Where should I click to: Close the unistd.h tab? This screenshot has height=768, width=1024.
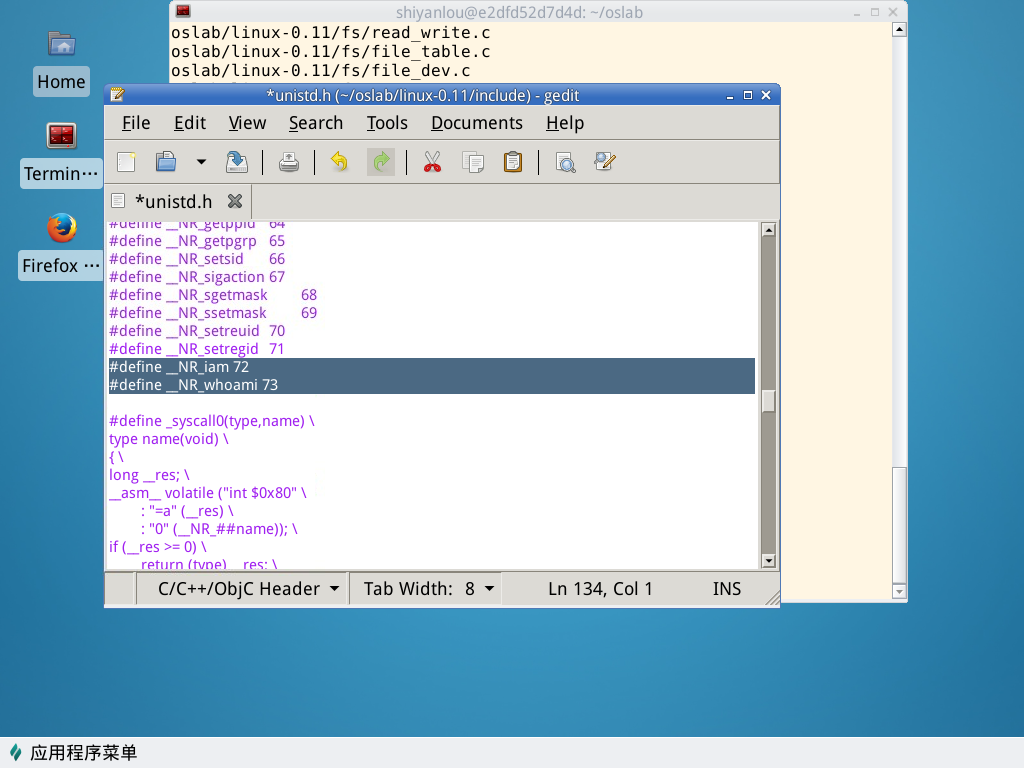coord(235,201)
